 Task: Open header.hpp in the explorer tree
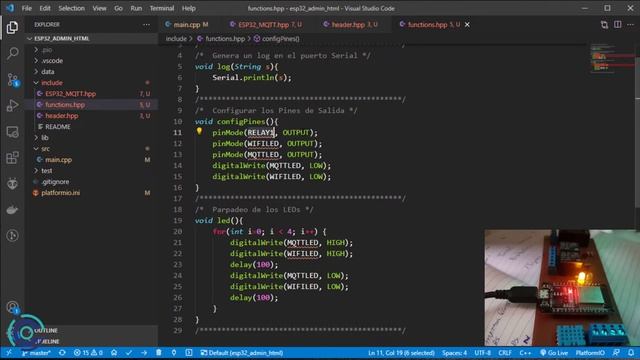point(62,116)
